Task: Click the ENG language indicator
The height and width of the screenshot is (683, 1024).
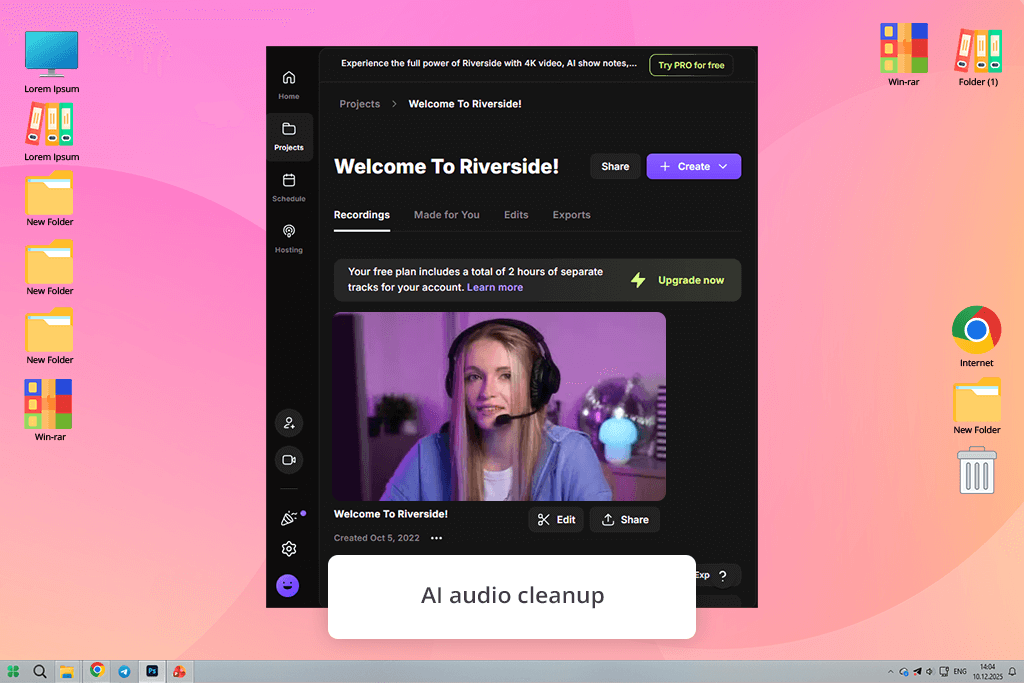Action: click(960, 671)
